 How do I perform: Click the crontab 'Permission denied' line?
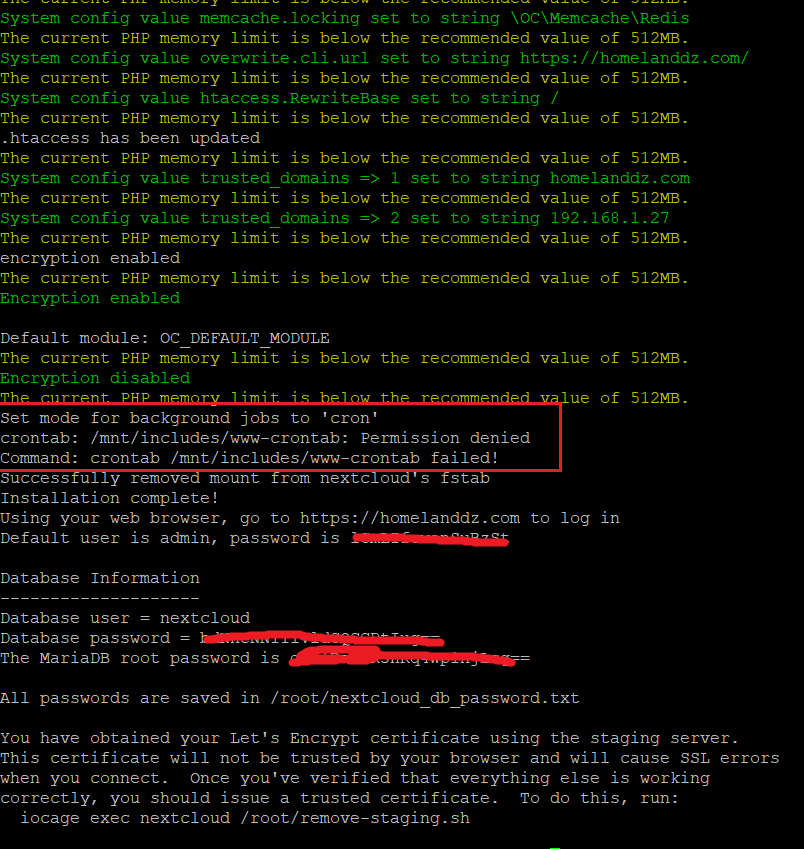click(265, 438)
